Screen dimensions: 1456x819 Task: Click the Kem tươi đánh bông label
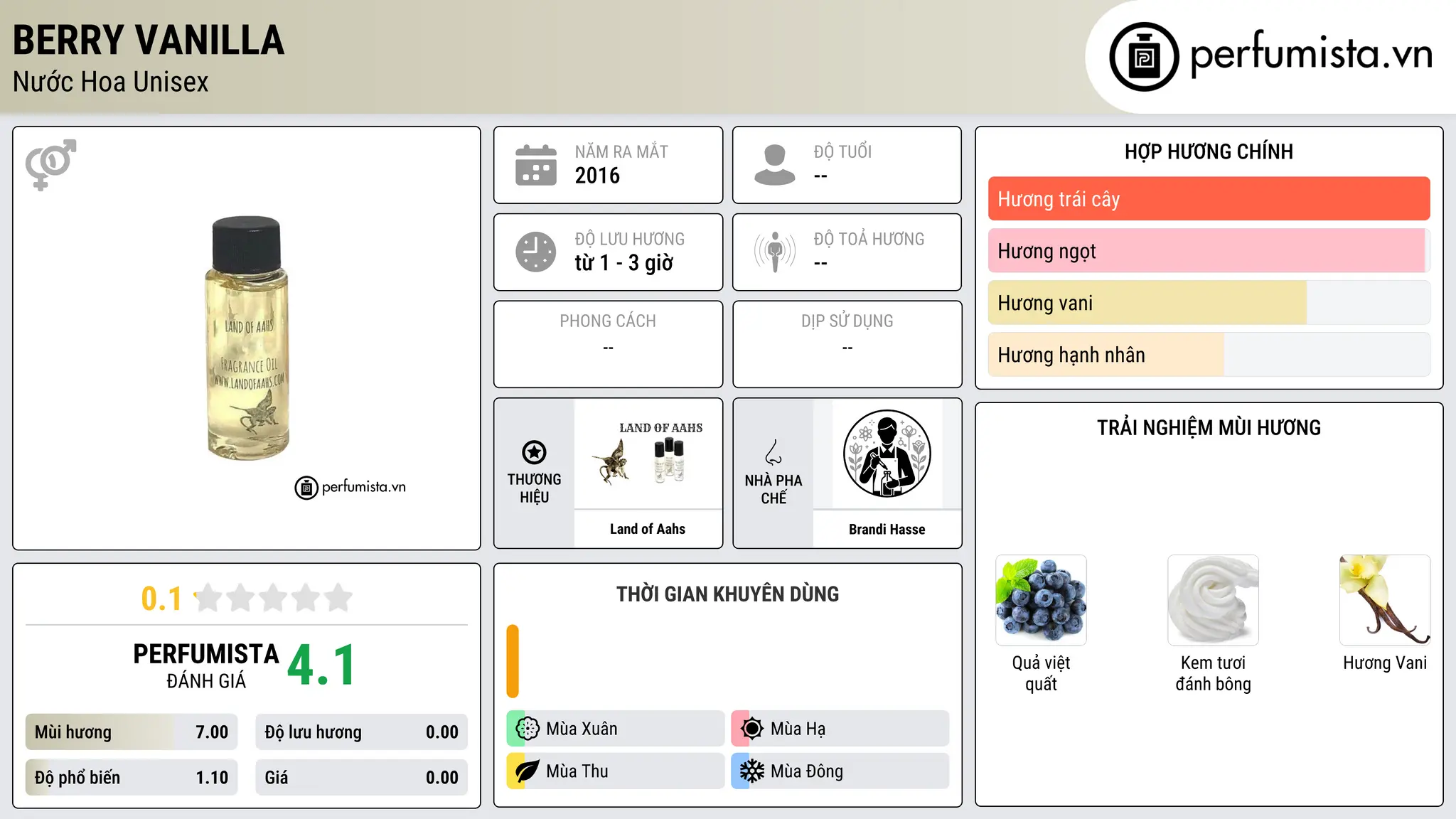coord(1213,673)
